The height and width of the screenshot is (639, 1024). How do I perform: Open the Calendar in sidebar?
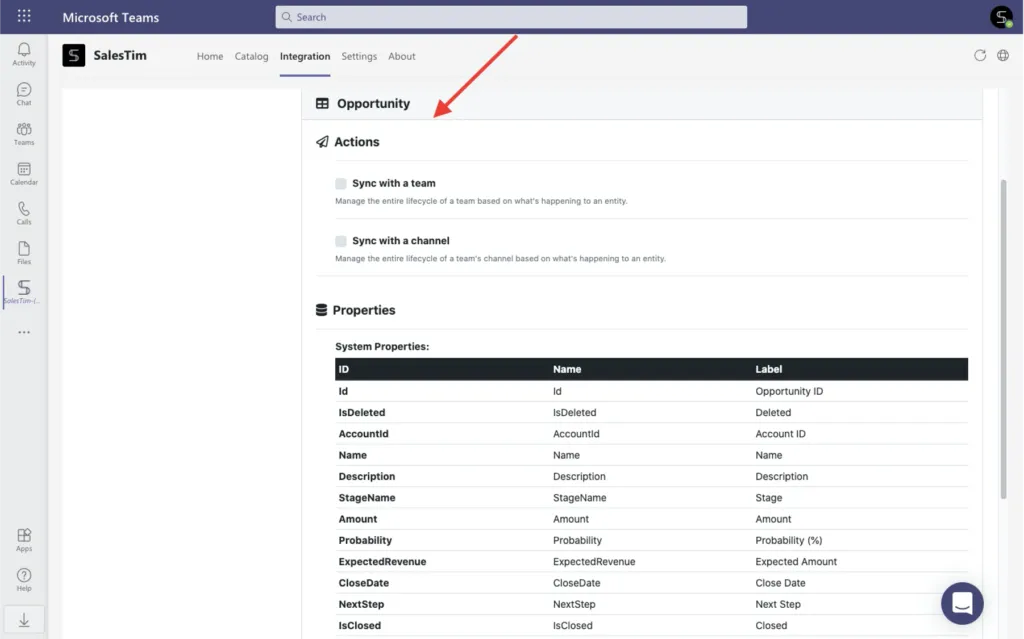pyautogui.click(x=24, y=174)
